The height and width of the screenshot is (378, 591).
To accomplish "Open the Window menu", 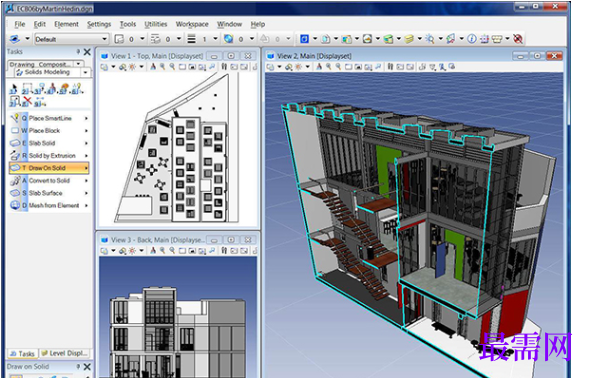I will pyautogui.click(x=229, y=24).
